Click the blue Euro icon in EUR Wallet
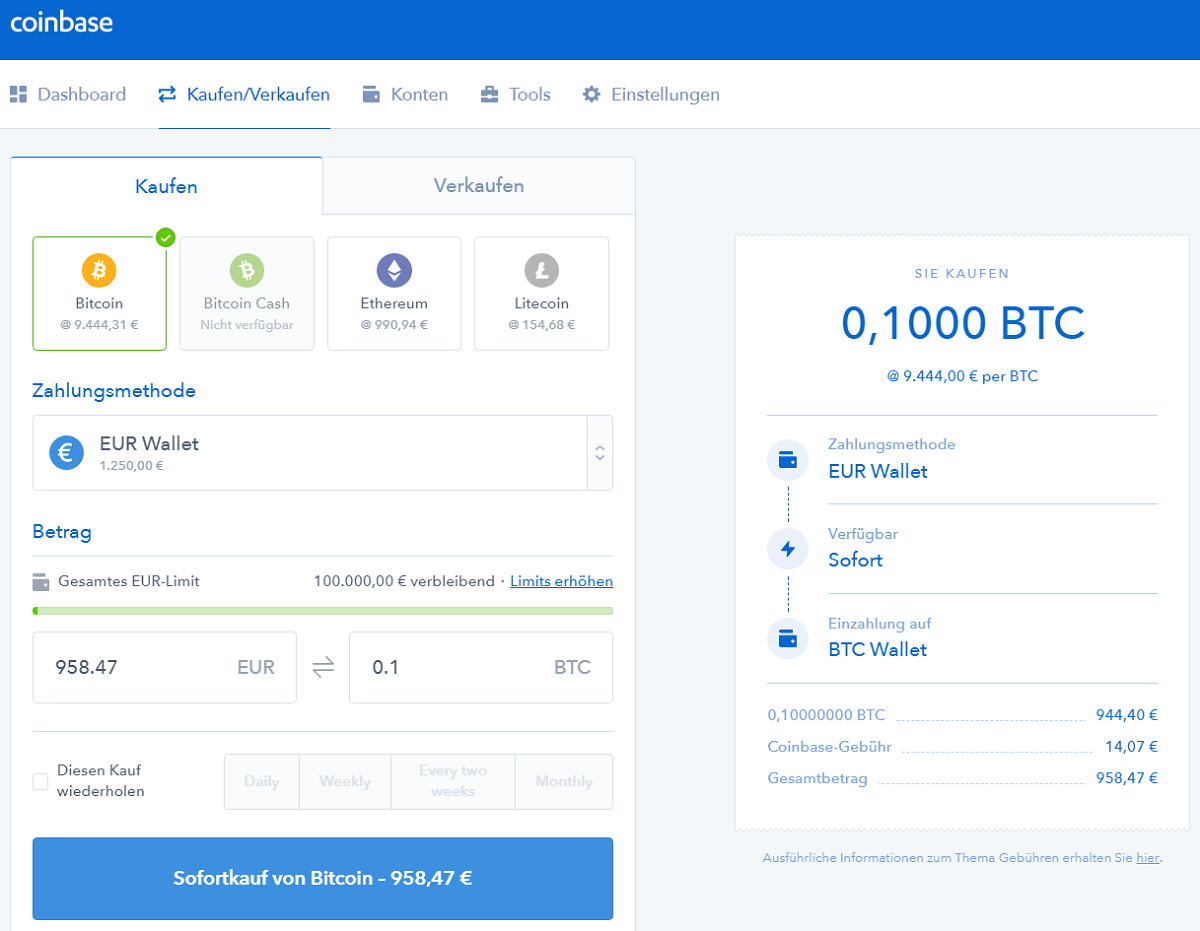The height and width of the screenshot is (931, 1200). coord(67,453)
